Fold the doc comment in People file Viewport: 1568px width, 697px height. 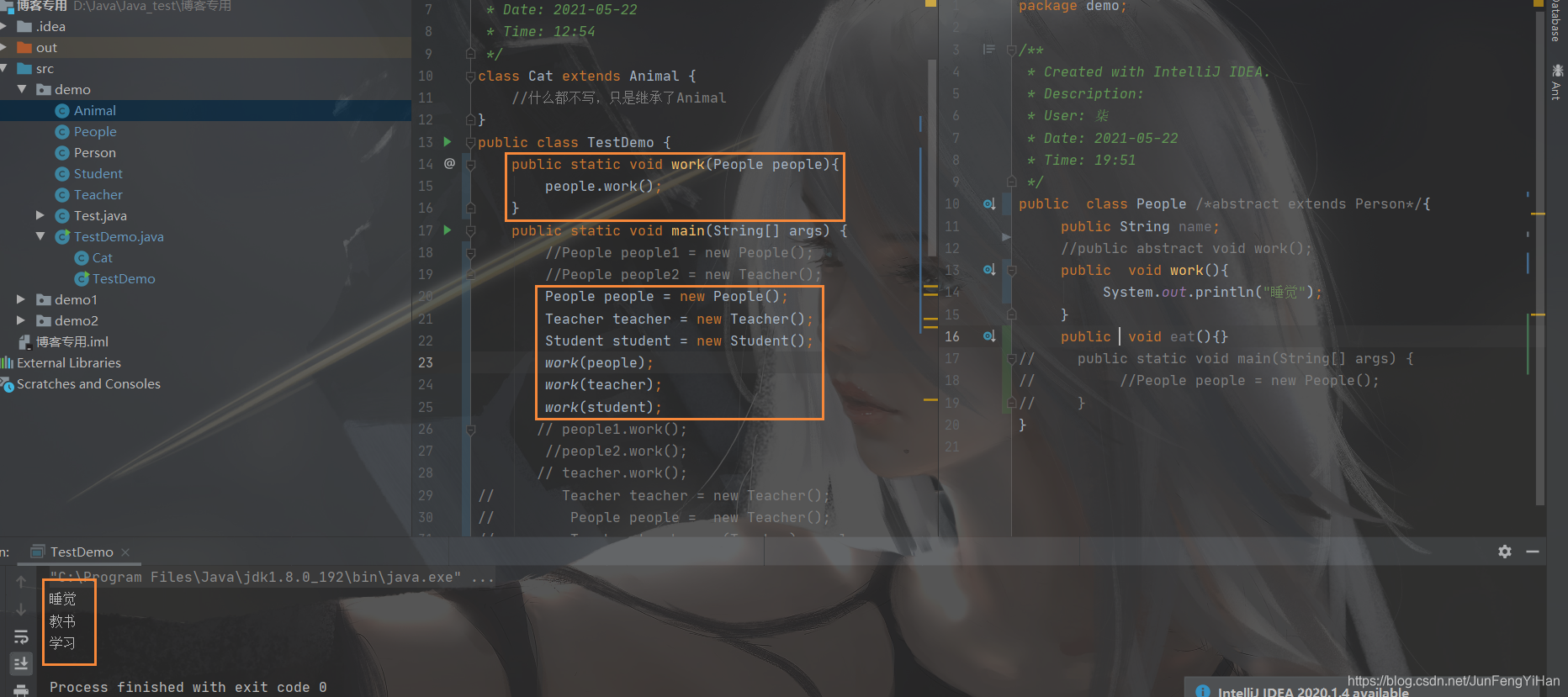(1012, 50)
